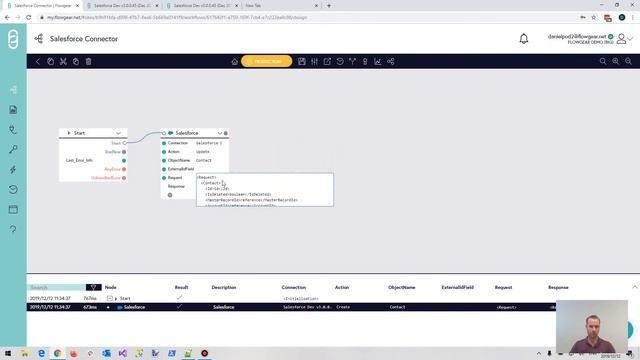The image size is (640, 360).
Task: Select the ObjectName property value Contact
Action: (204, 160)
